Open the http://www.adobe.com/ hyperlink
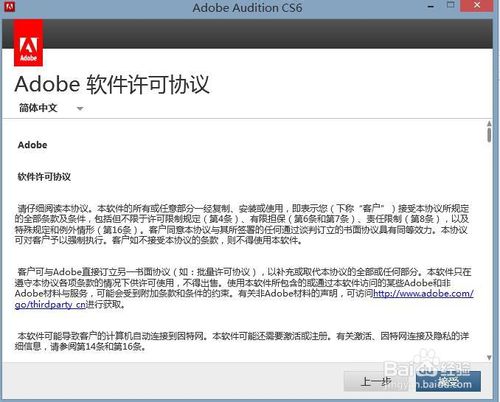The height and width of the screenshot is (402, 500). 423,294
